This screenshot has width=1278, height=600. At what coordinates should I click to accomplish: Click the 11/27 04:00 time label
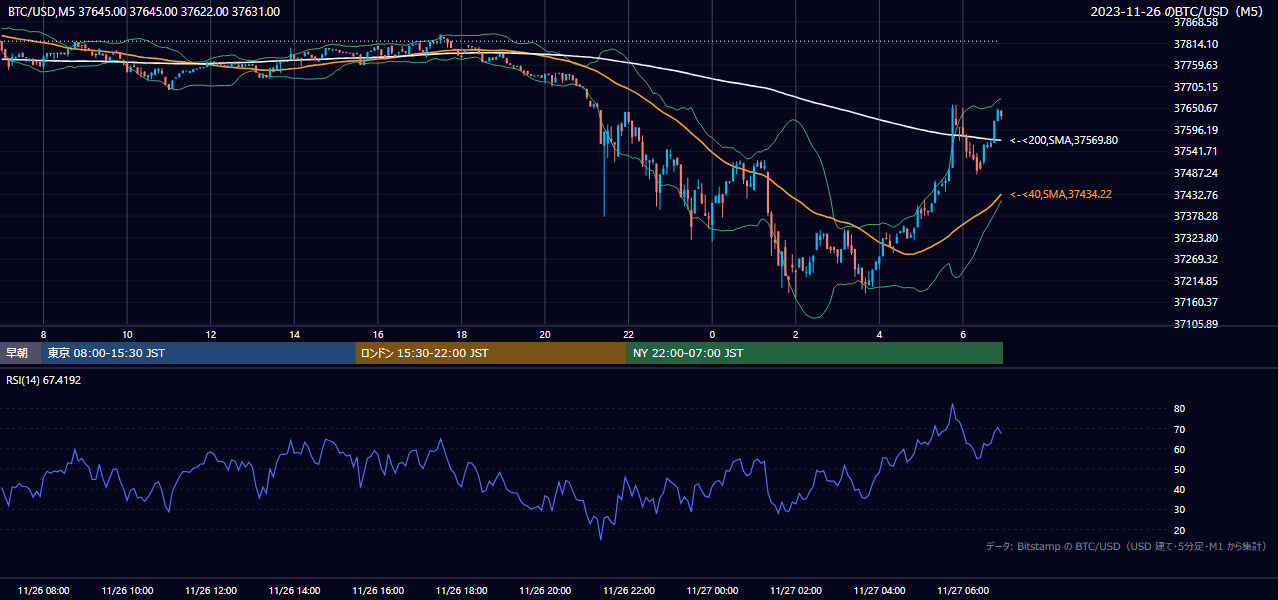879,591
